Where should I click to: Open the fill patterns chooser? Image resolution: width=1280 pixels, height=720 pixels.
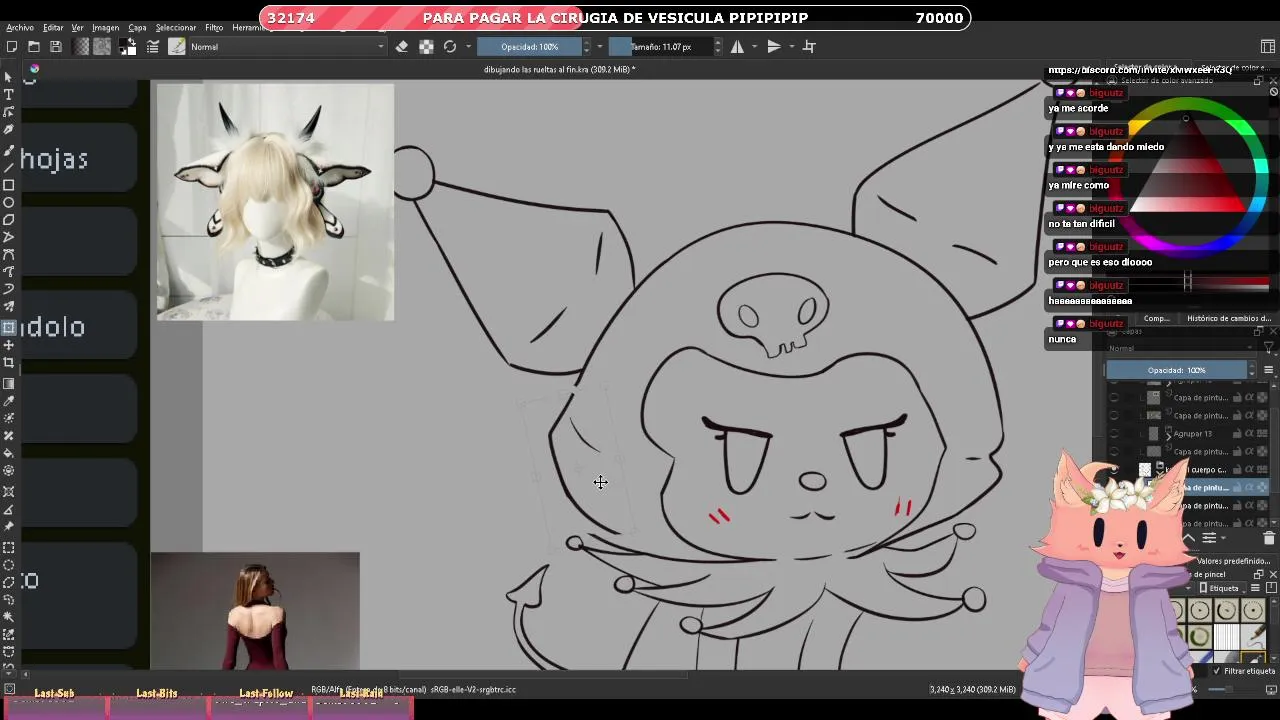tap(102, 46)
